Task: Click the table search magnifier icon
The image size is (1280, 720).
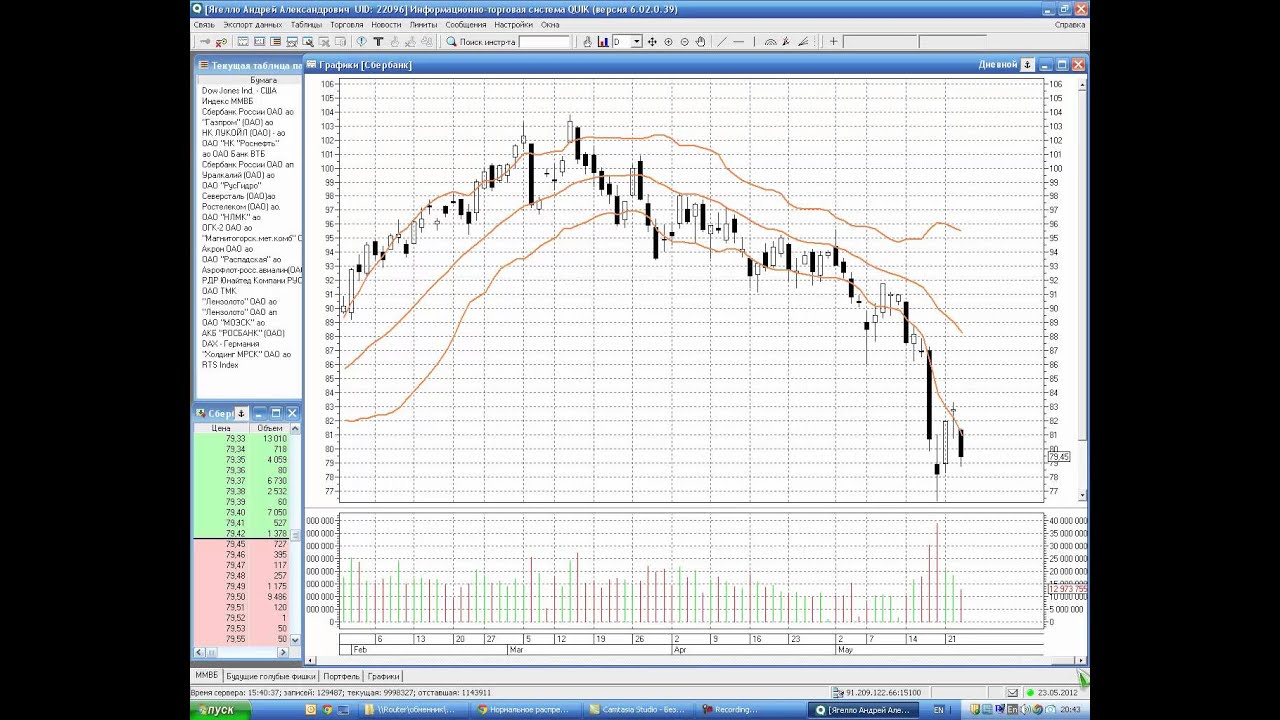Action: pos(308,42)
